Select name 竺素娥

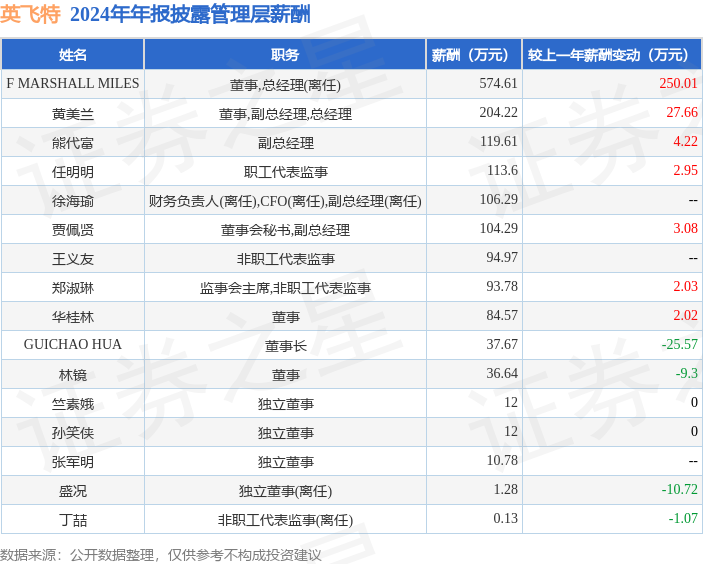coord(73,404)
